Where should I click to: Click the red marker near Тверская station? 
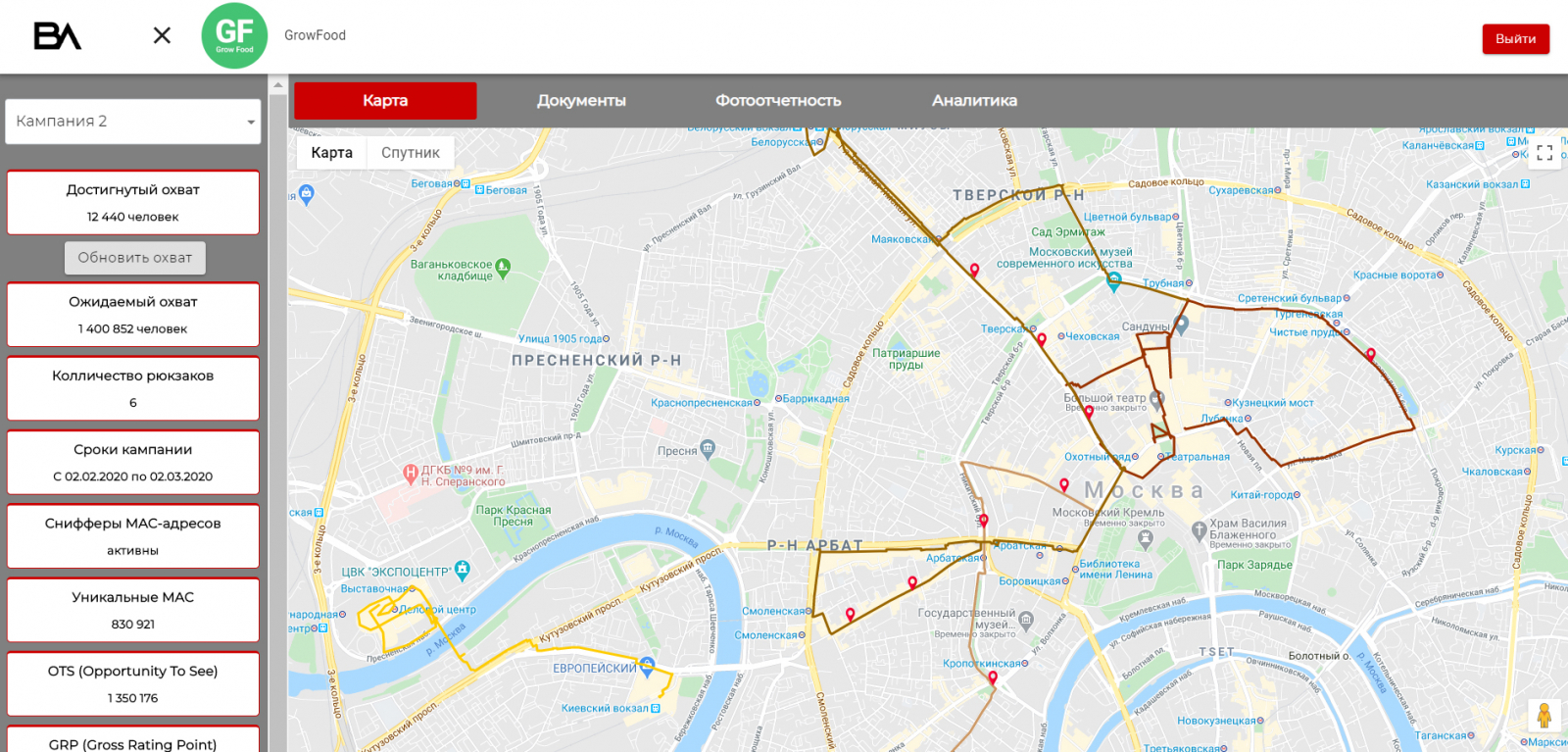pos(1042,339)
